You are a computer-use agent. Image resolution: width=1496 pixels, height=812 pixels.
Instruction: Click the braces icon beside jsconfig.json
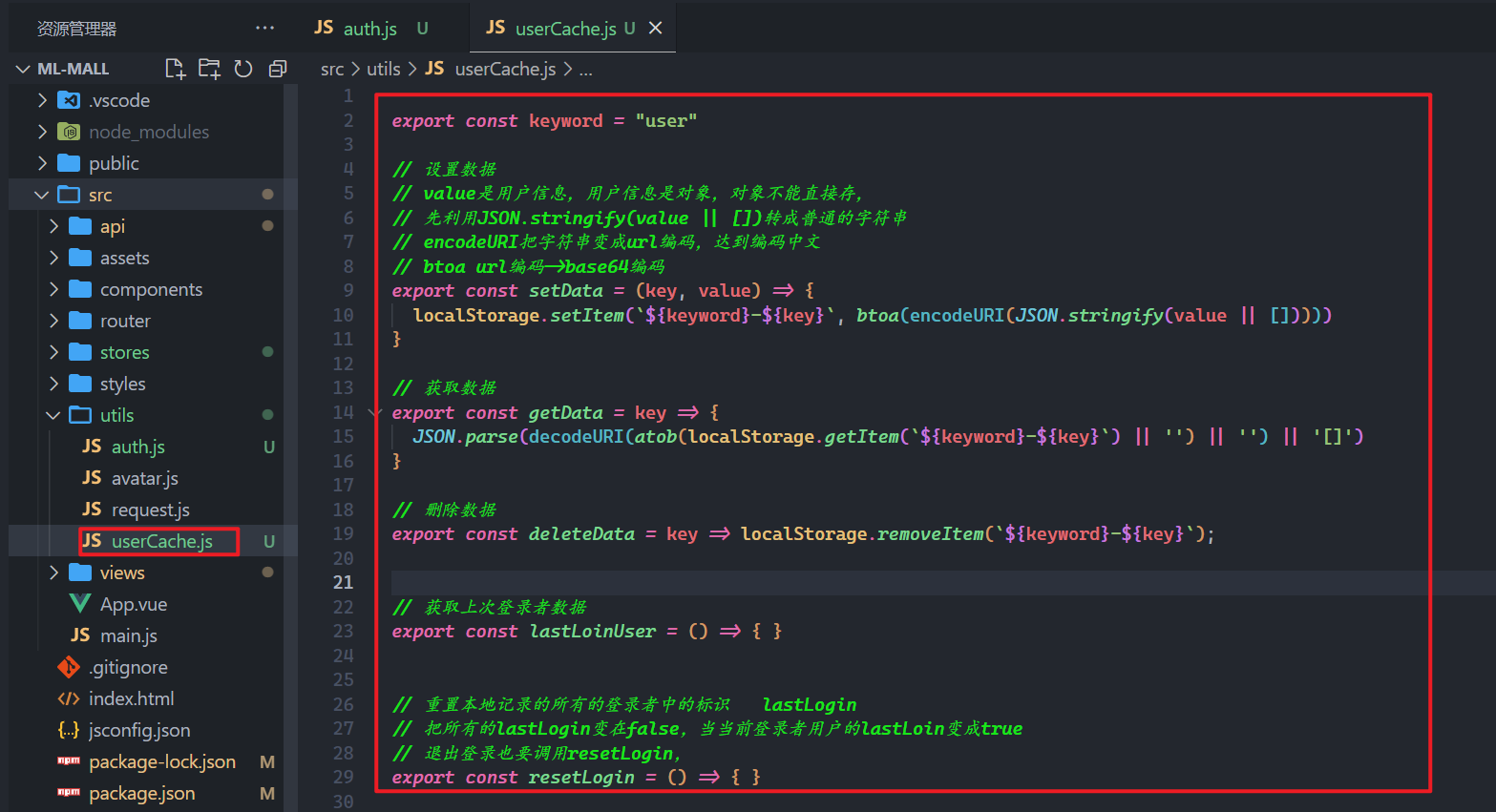pos(69,730)
